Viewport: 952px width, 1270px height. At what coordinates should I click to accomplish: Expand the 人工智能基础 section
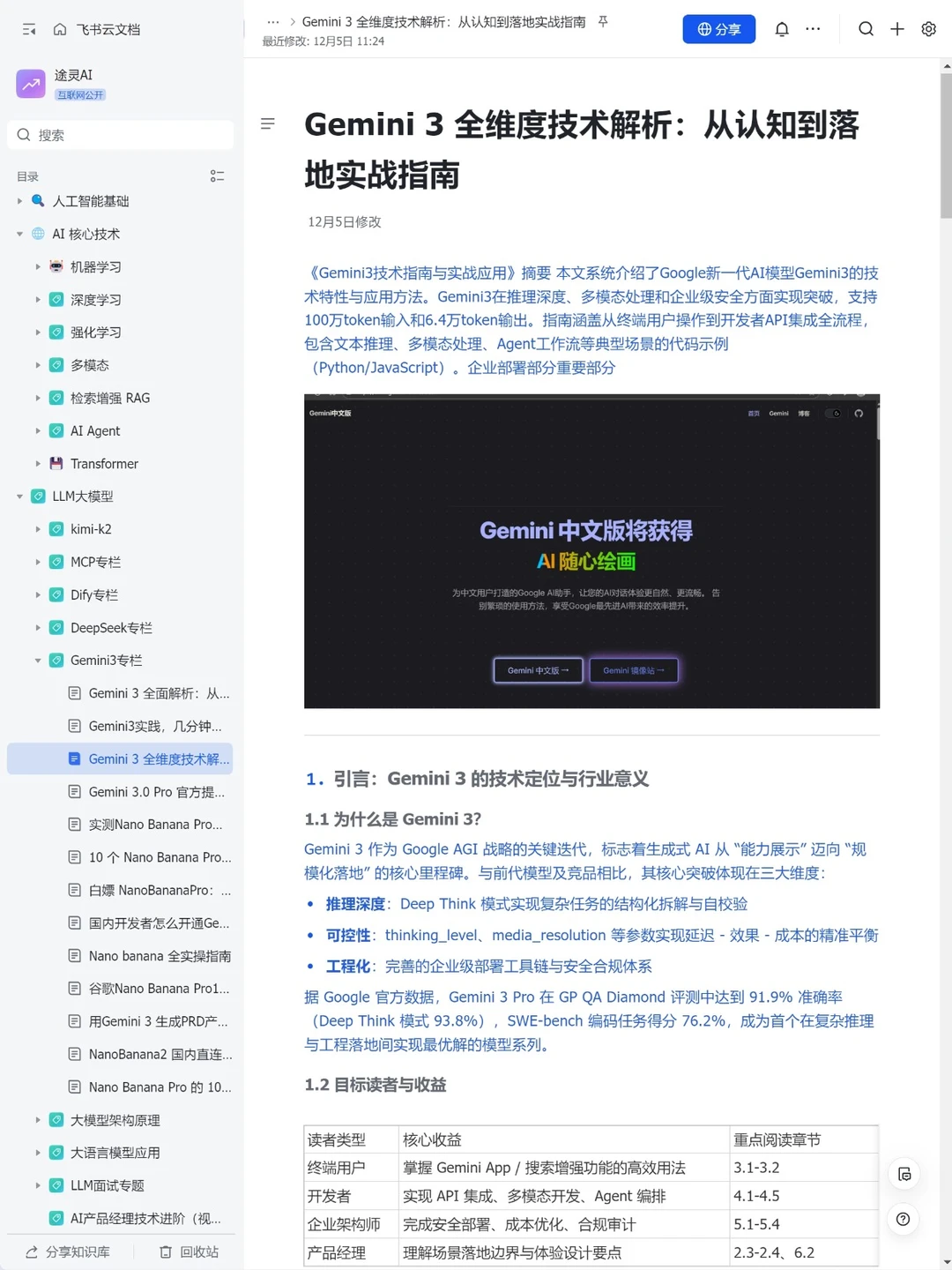click(19, 201)
